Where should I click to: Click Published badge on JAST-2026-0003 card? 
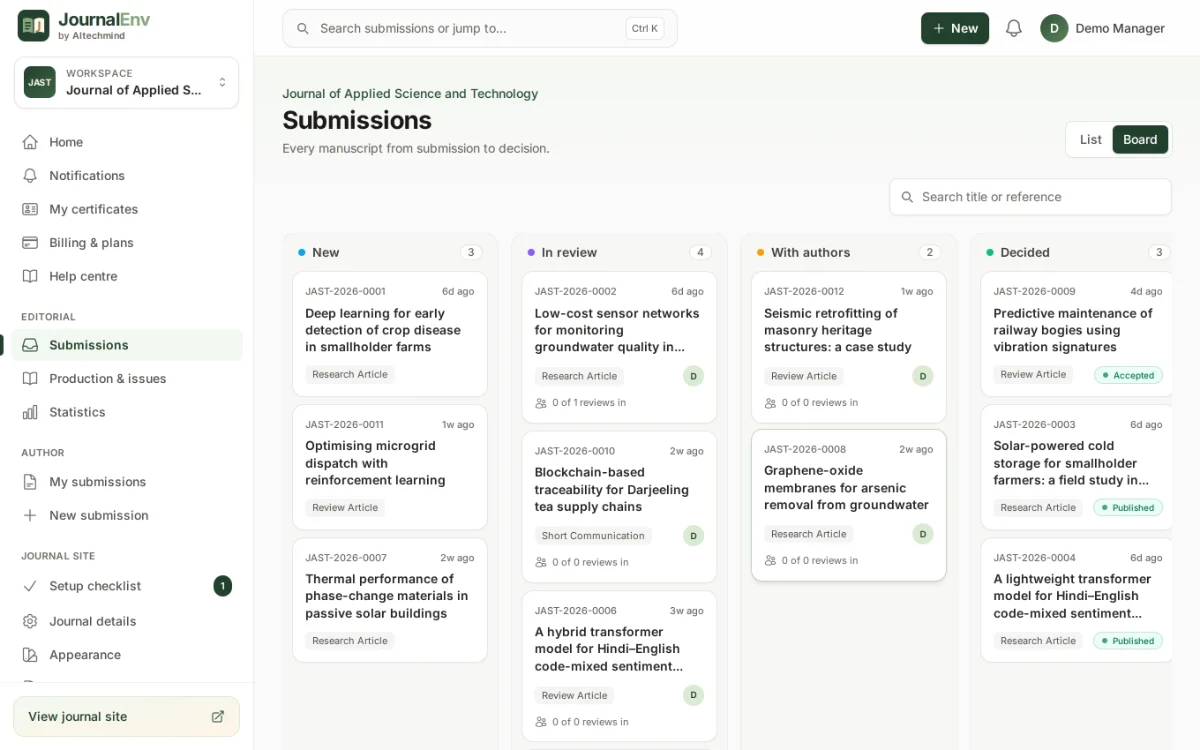pos(1128,507)
